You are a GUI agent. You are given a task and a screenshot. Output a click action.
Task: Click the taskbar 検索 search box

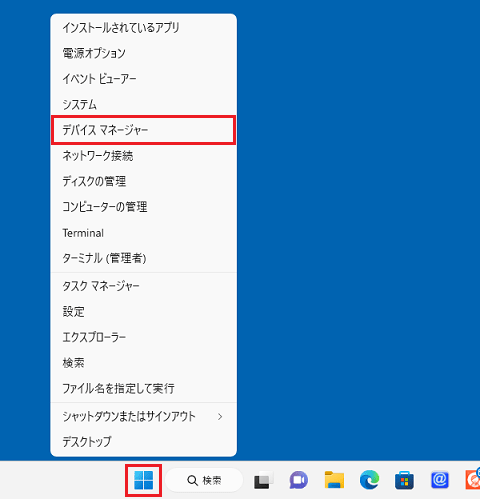coord(204,480)
